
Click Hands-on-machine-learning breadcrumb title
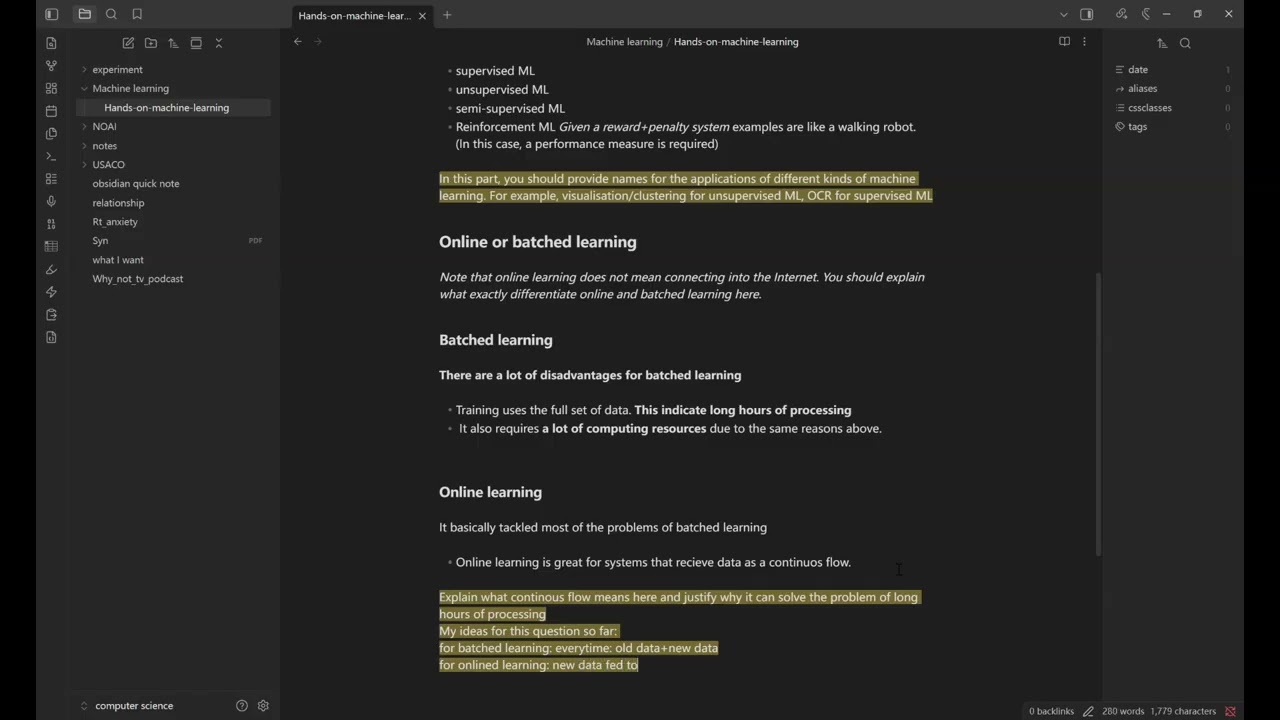(x=736, y=42)
